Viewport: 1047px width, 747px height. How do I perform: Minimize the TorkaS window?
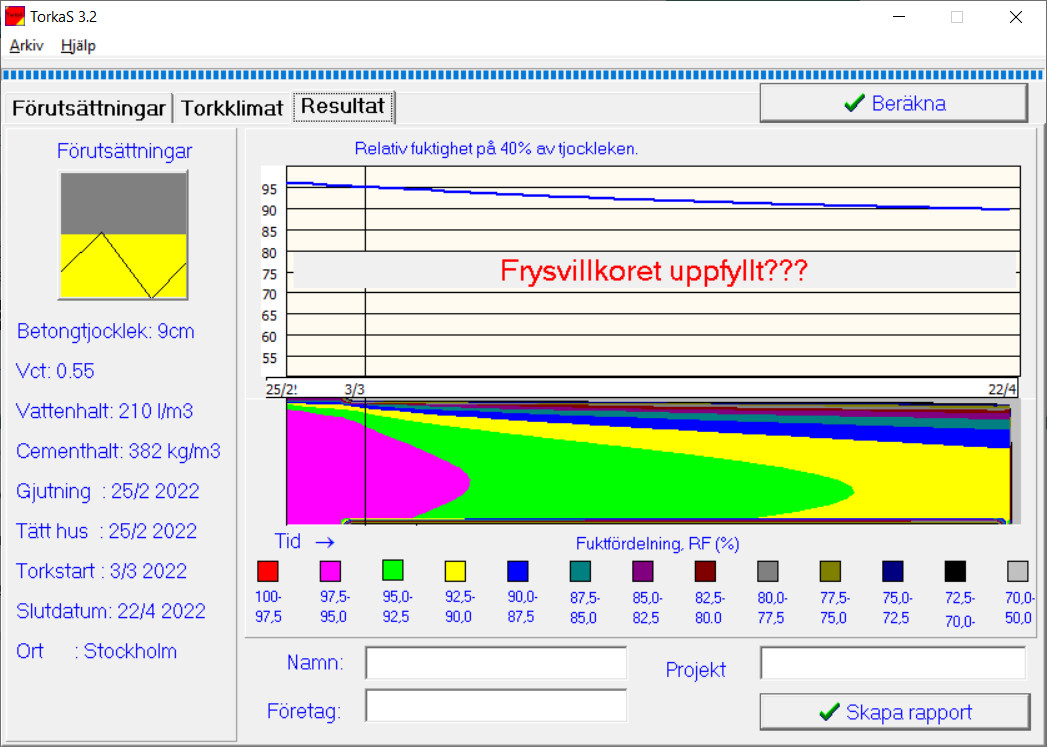point(899,17)
